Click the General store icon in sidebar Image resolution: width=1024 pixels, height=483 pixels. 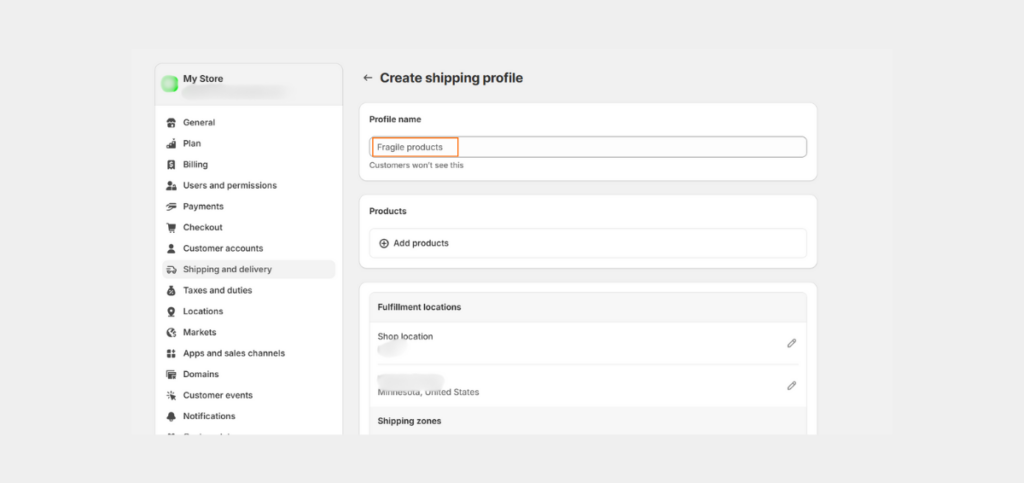[171, 123]
